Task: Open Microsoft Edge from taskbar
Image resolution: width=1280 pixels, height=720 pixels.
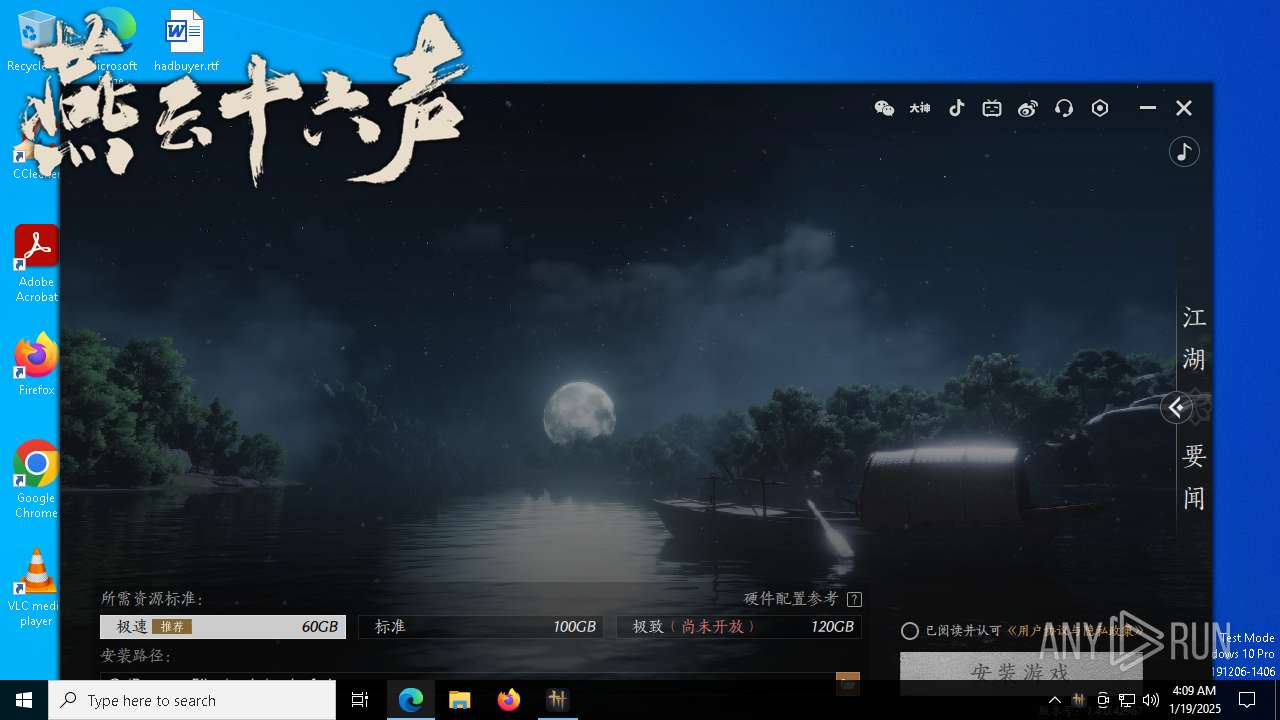Action: pyautogui.click(x=411, y=700)
